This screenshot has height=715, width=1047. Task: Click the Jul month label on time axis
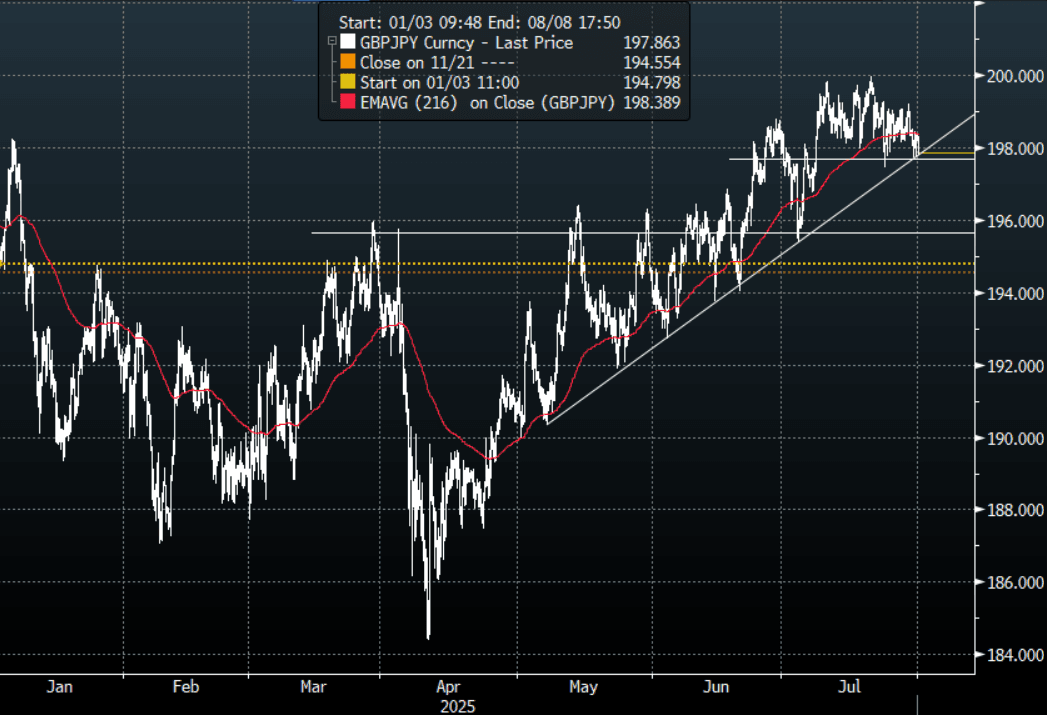(849, 687)
